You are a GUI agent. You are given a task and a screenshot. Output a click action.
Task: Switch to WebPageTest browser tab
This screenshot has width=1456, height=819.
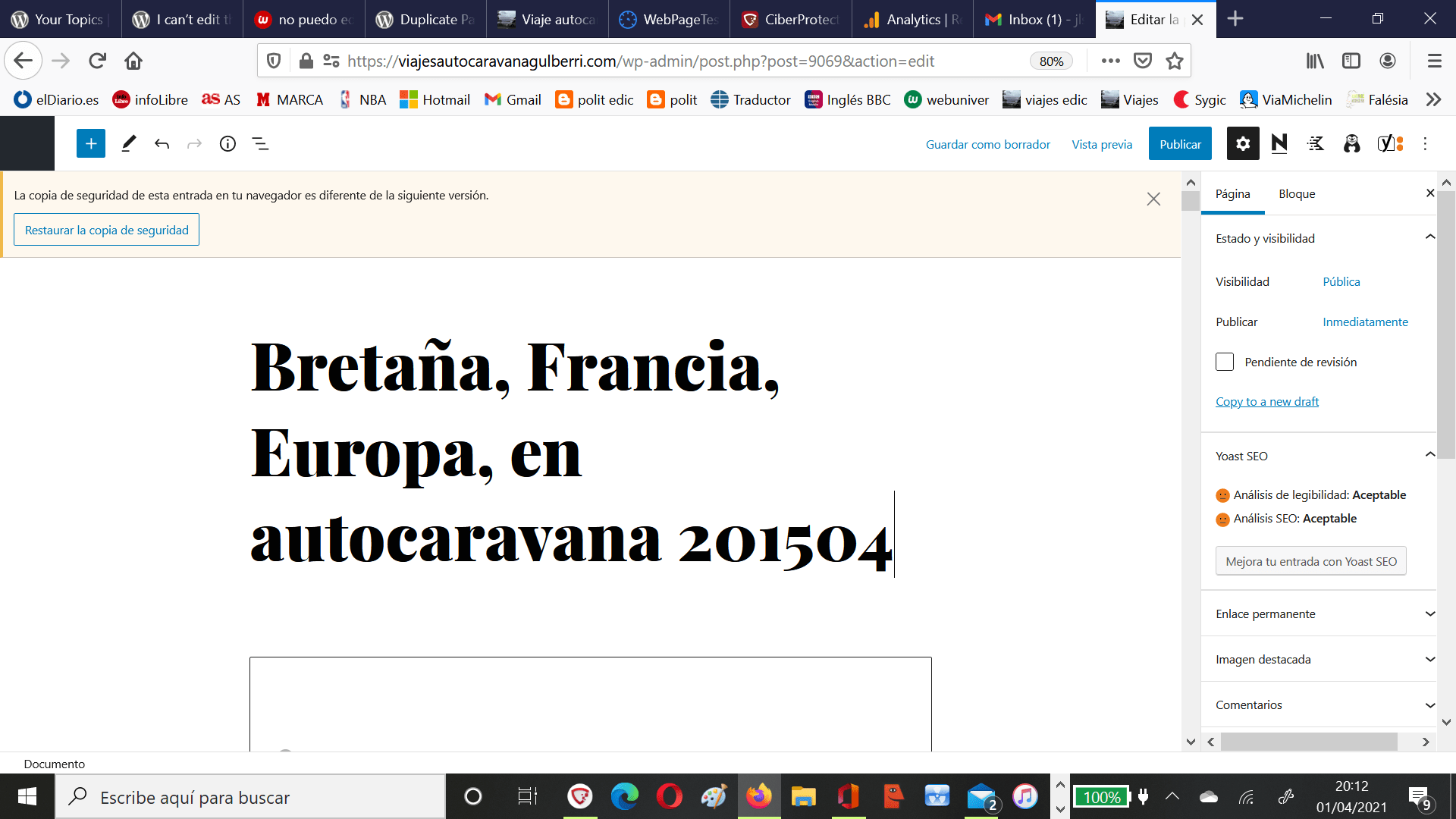tap(669, 19)
